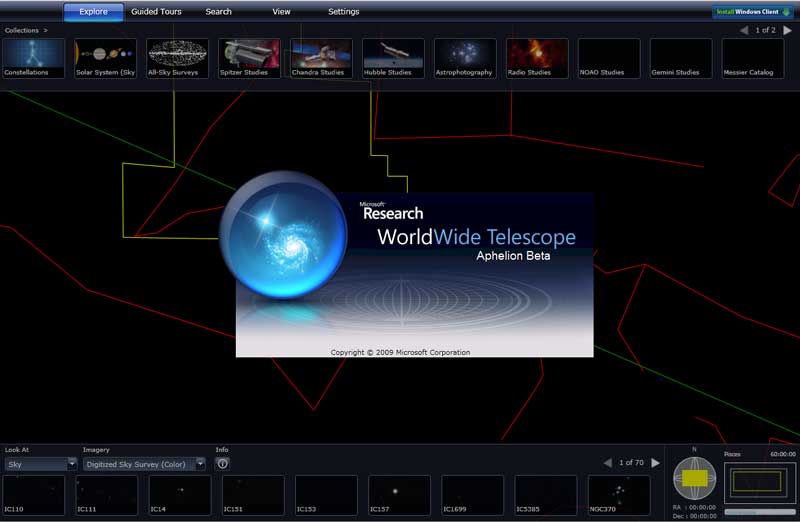The width and height of the screenshot is (800, 522).
Task: Open the Hubble Studies collection
Action: (x=393, y=58)
